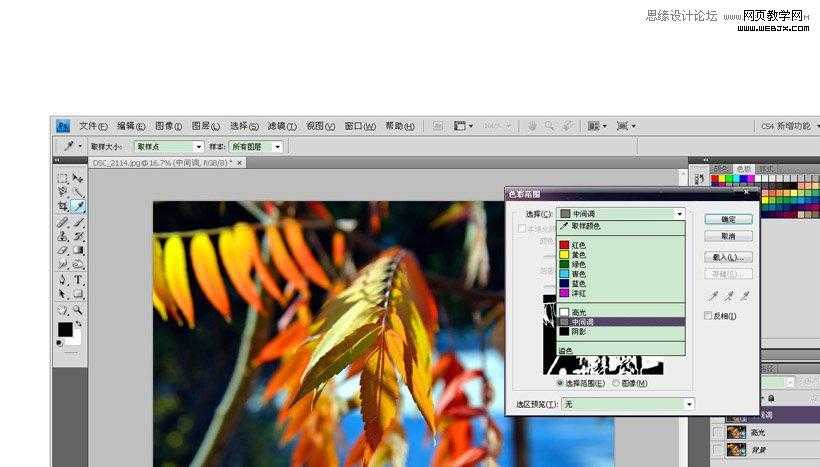
Task: Pick the red swatch in the 色板 panel
Action: tap(715, 179)
